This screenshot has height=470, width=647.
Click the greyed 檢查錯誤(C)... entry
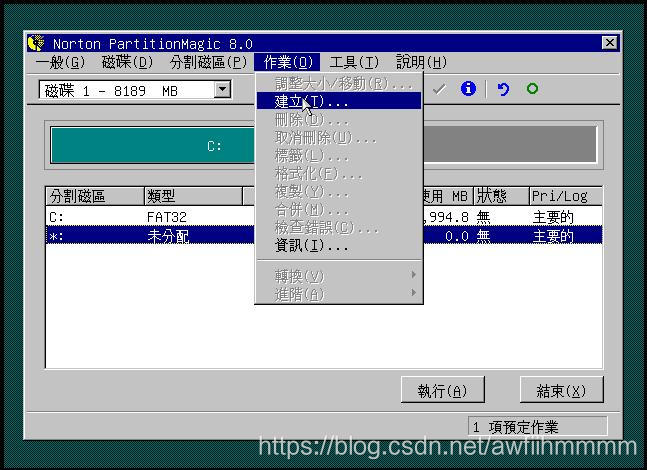click(x=339, y=228)
